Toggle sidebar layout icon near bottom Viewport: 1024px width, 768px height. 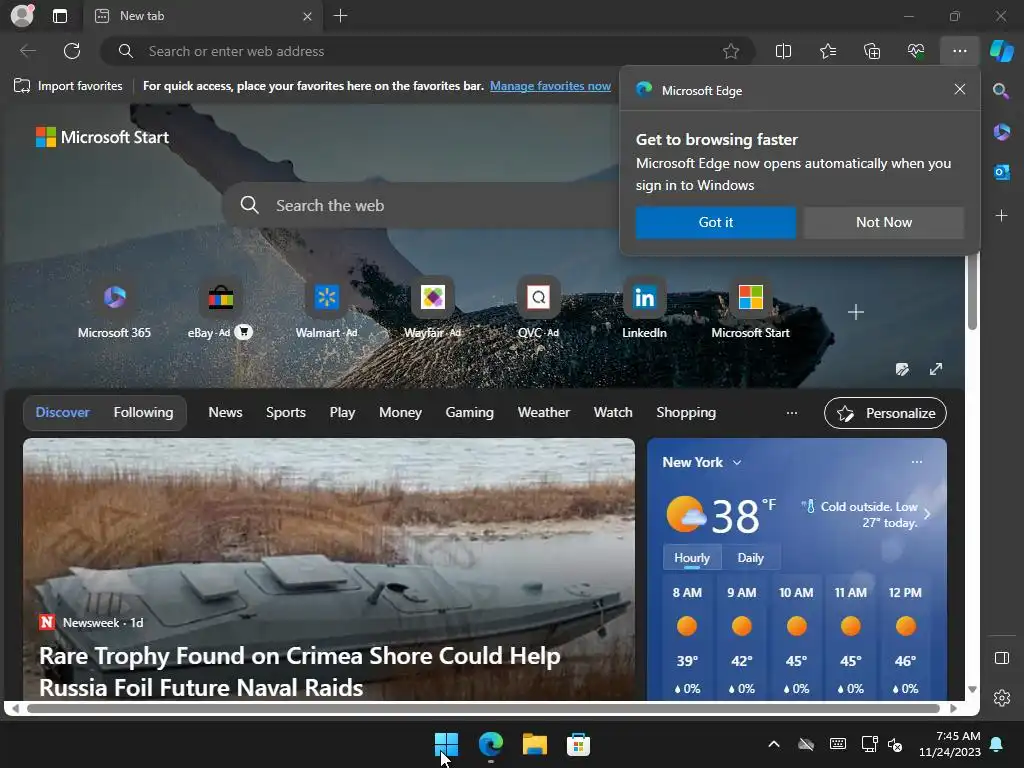tap(1002, 658)
